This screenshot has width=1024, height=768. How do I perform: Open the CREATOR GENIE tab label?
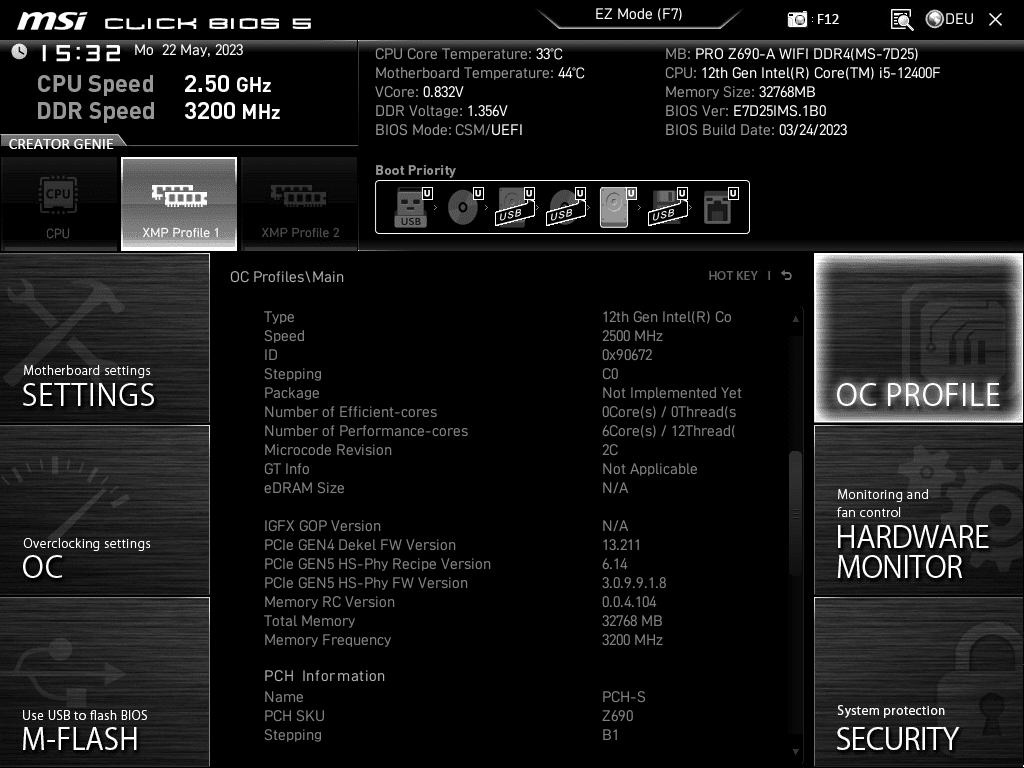click(61, 144)
